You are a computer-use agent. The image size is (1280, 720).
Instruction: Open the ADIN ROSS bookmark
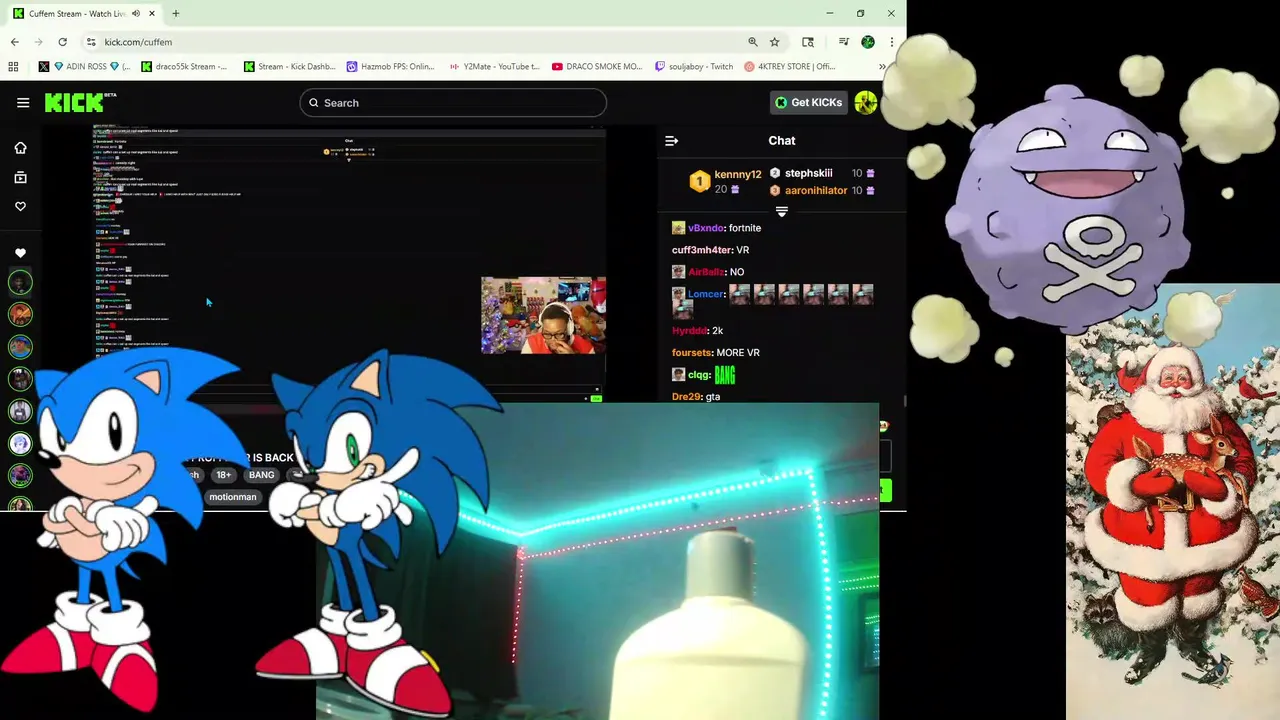point(92,67)
